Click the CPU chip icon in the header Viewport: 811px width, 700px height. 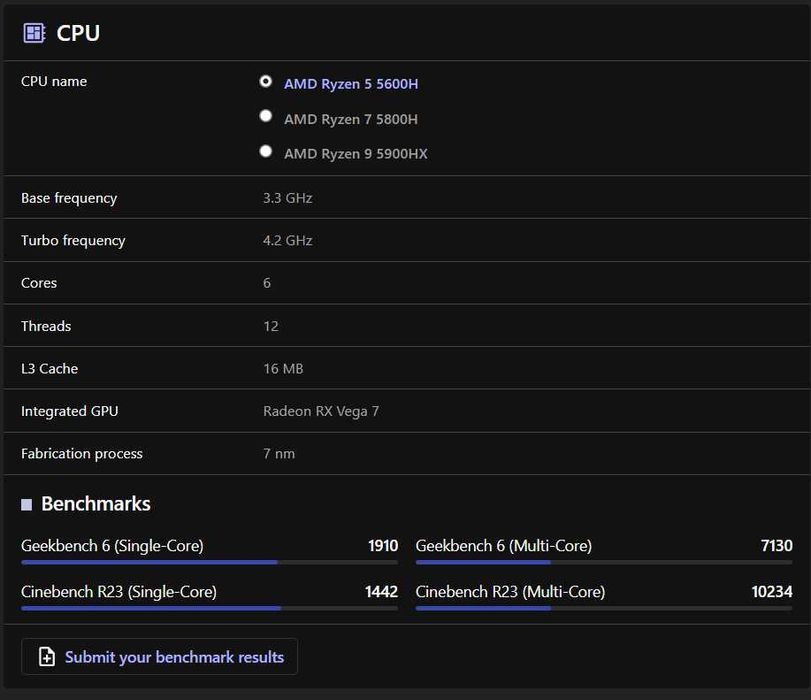coord(34,33)
